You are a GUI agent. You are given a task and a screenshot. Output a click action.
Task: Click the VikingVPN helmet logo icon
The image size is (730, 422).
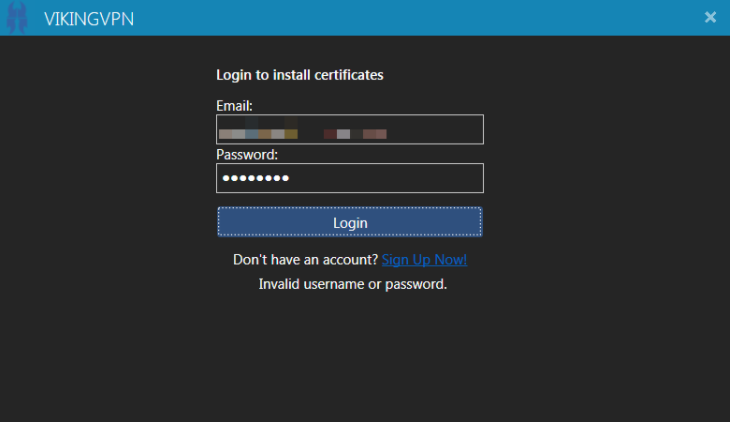(x=17, y=18)
